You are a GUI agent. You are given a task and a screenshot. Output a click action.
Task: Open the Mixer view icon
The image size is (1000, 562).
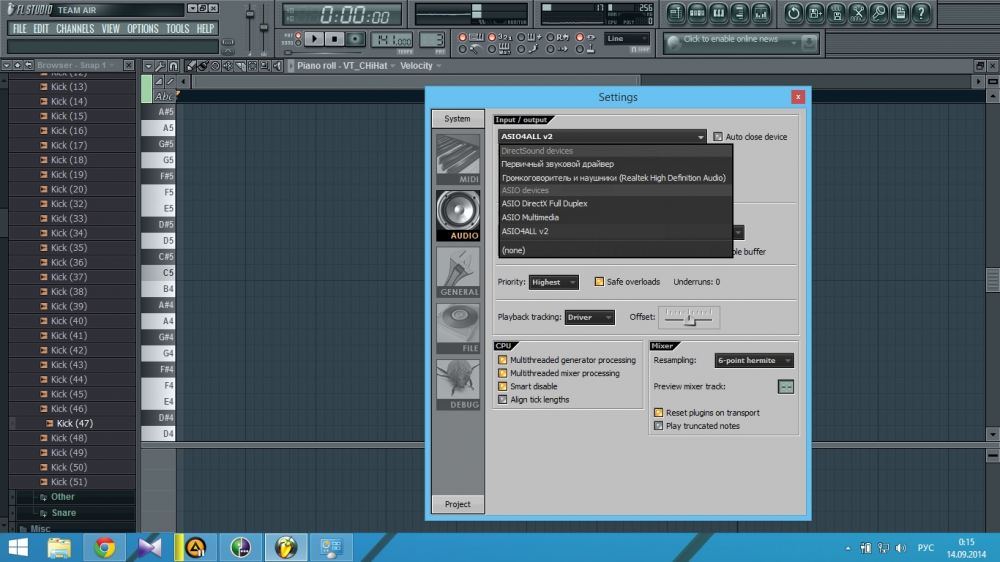[x=761, y=13]
